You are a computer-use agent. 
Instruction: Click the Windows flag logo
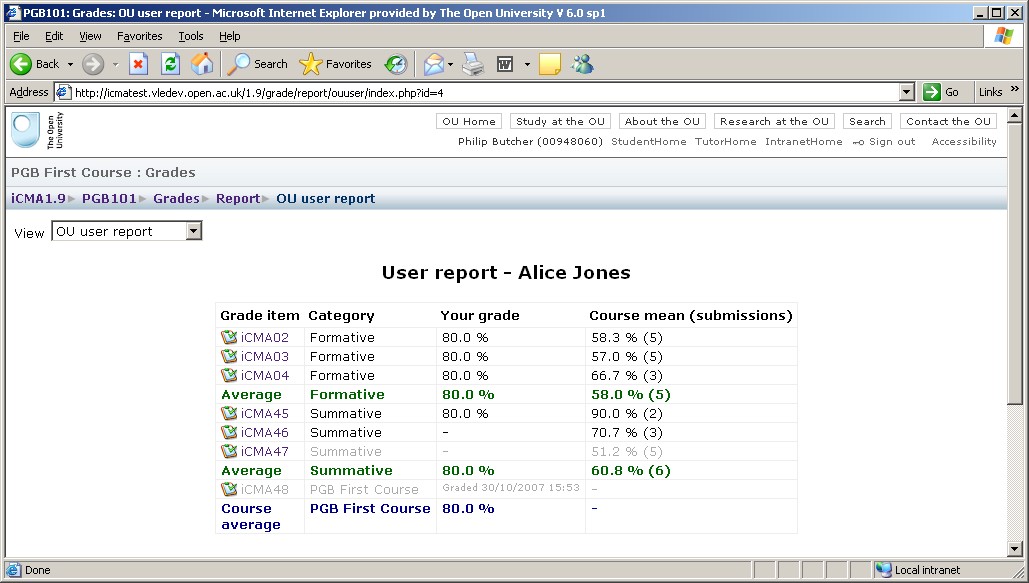click(x=1003, y=35)
